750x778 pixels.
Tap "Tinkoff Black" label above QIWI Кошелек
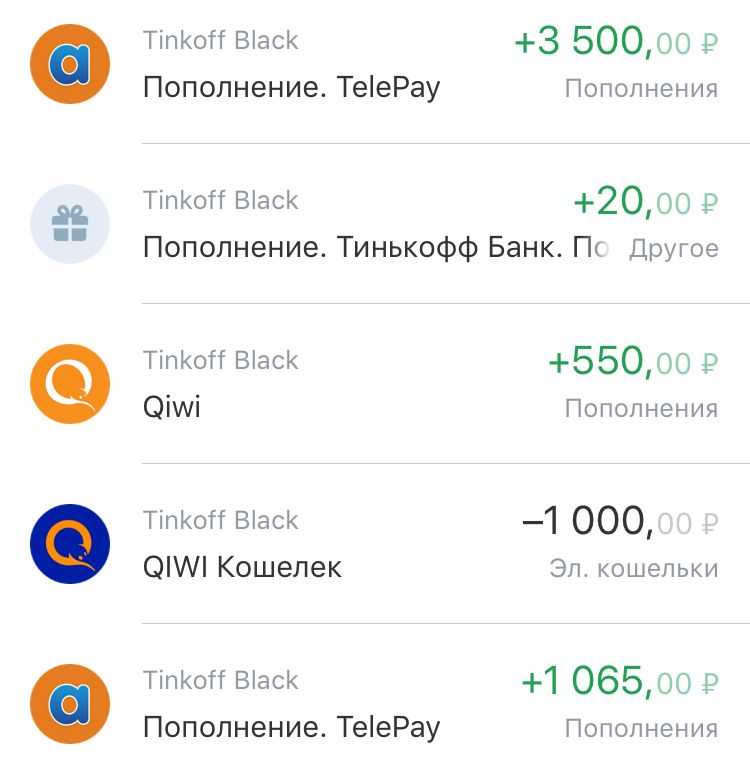coord(221,520)
